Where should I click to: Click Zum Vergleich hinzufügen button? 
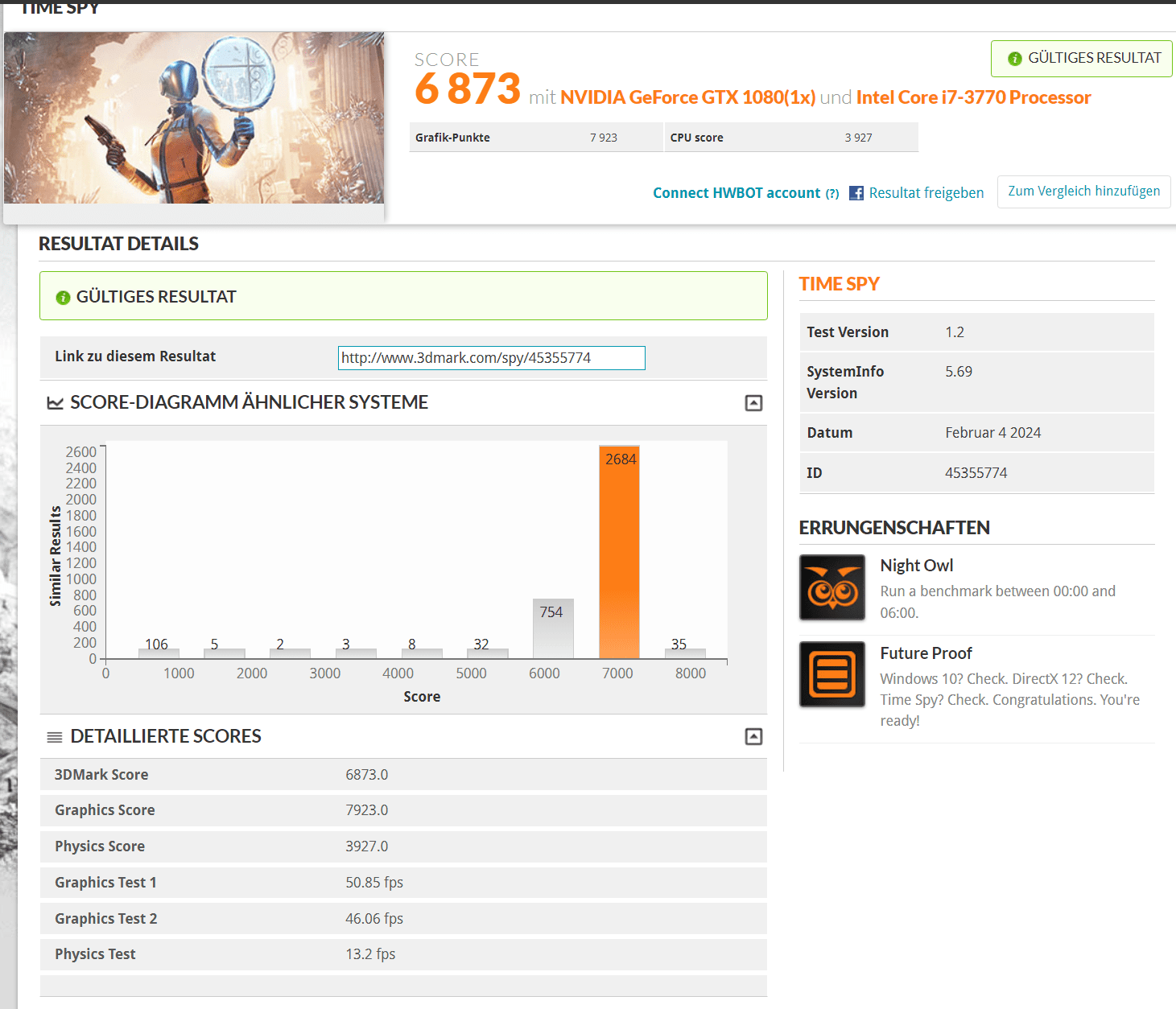coord(1084,192)
